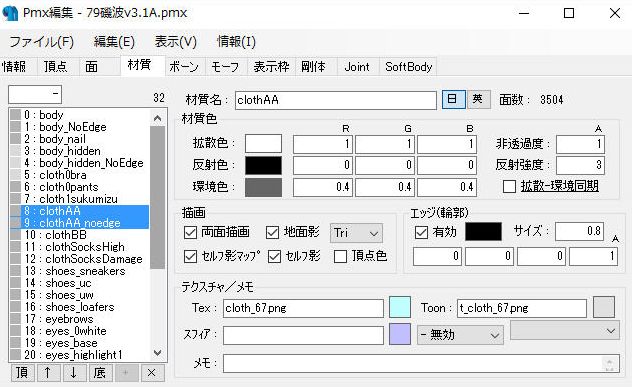
Task: Click cyan texture preview swatch beside Tex
Action: click(x=400, y=307)
